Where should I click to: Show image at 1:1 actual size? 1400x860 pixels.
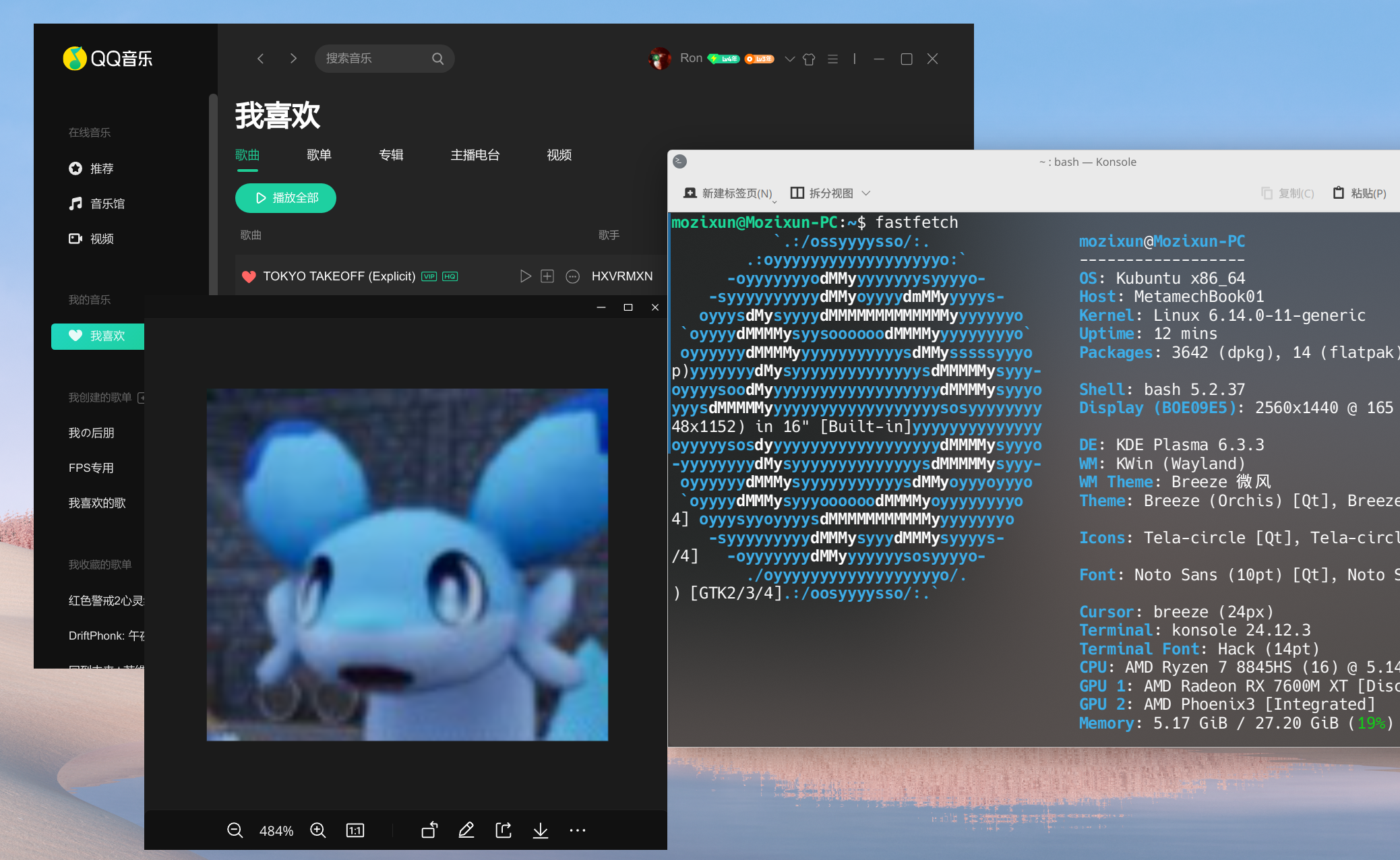tap(355, 830)
